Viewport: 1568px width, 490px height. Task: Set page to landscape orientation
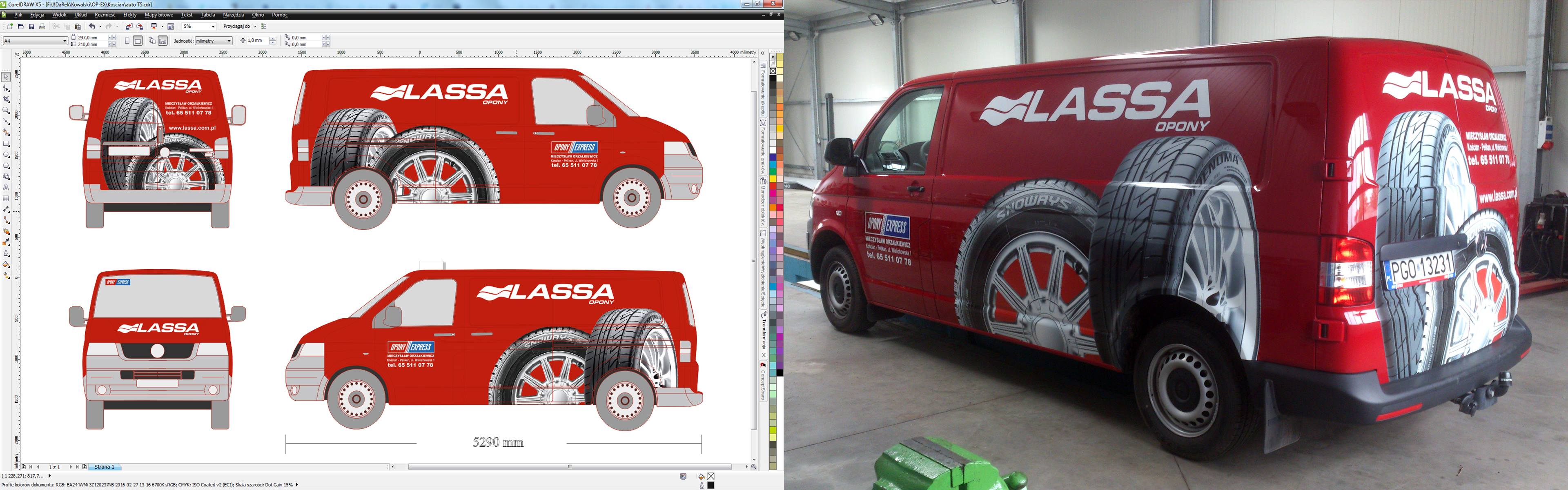click(138, 41)
